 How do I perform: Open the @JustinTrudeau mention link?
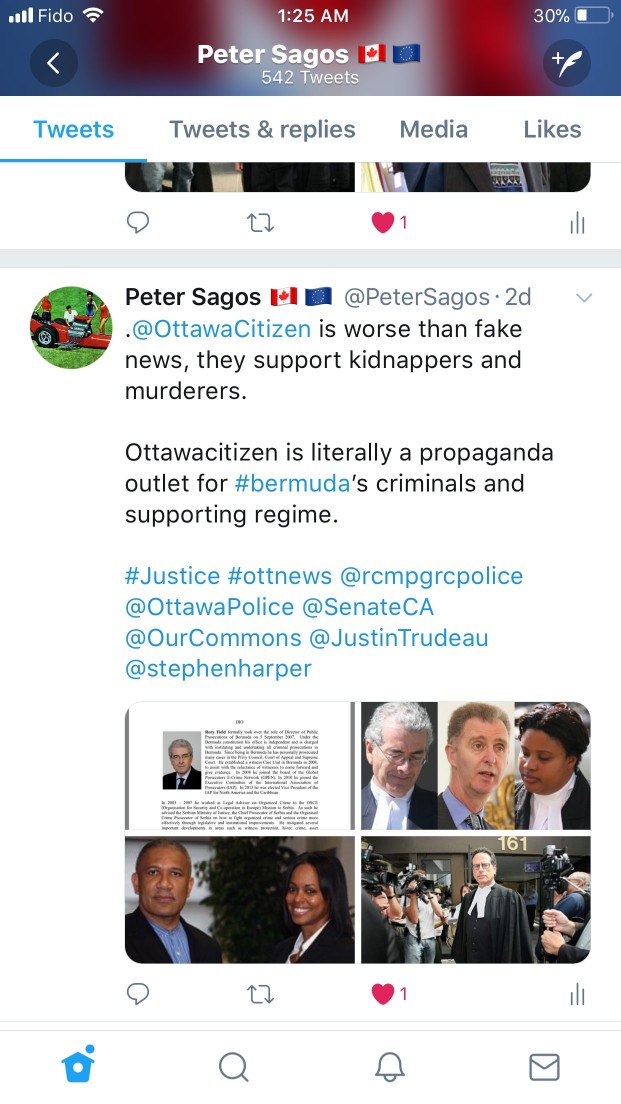click(399, 638)
